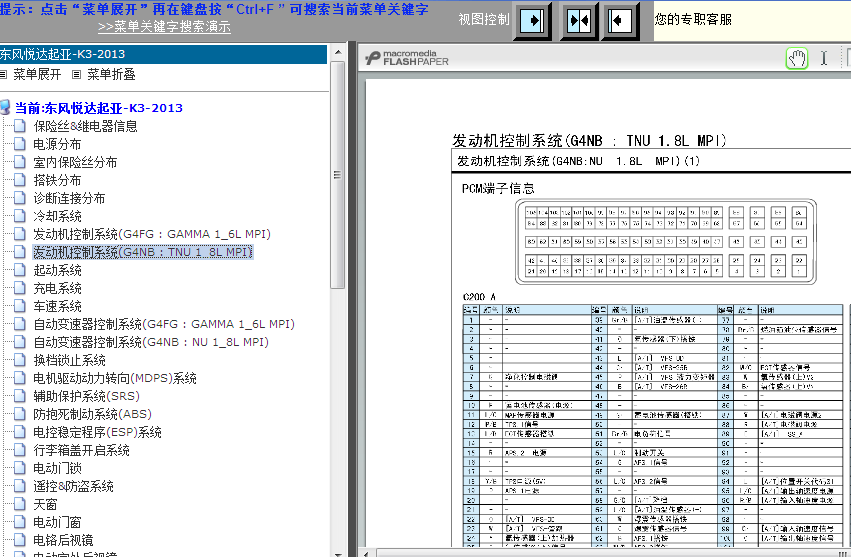
Task: Open 防抱死制动系统(ABS) tree item
Action: coord(92,414)
